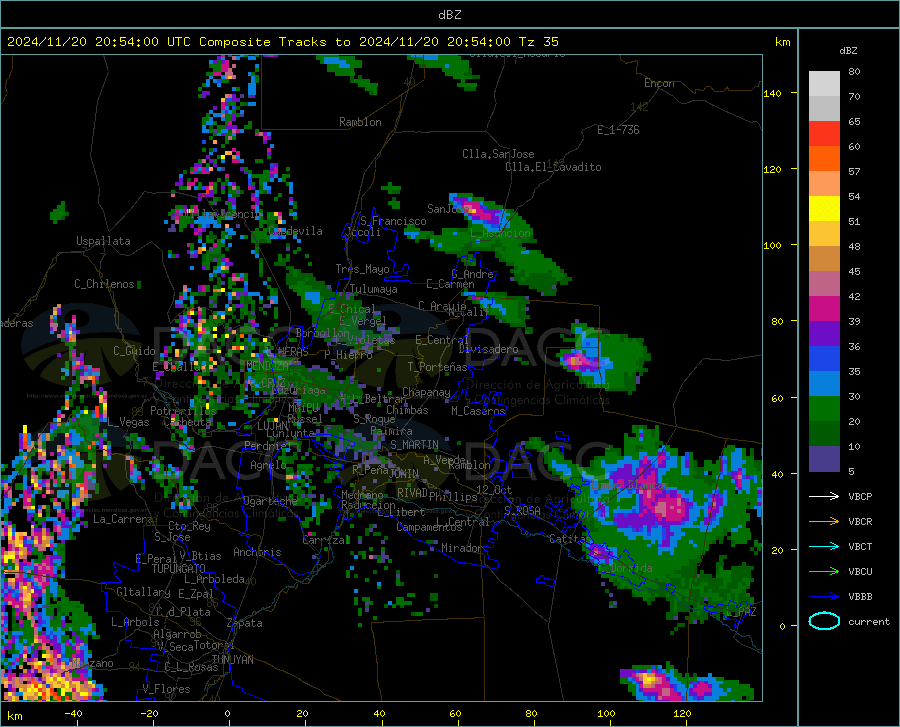Click the 'Clla.SanJose' map label
Viewport: 900px width, 727px height.
(x=498, y=154)
